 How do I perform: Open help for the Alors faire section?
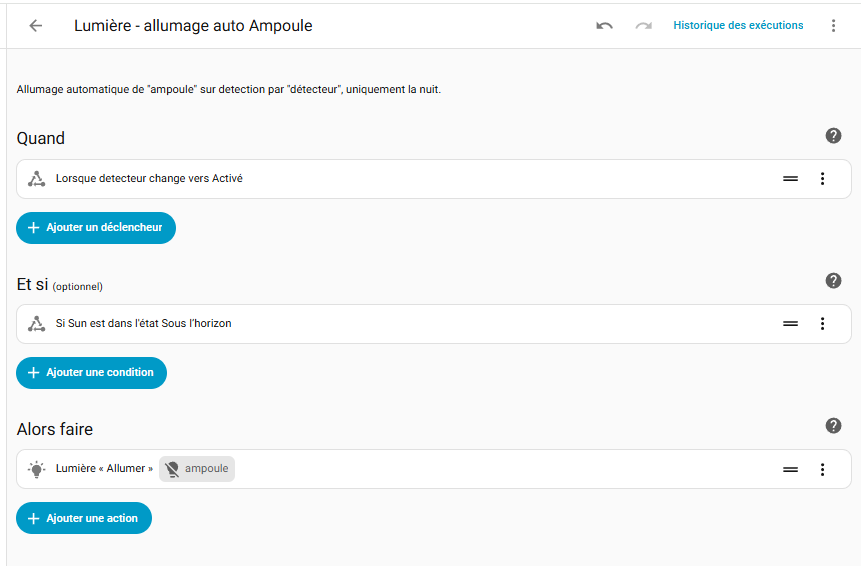click(x=833, y=426)
